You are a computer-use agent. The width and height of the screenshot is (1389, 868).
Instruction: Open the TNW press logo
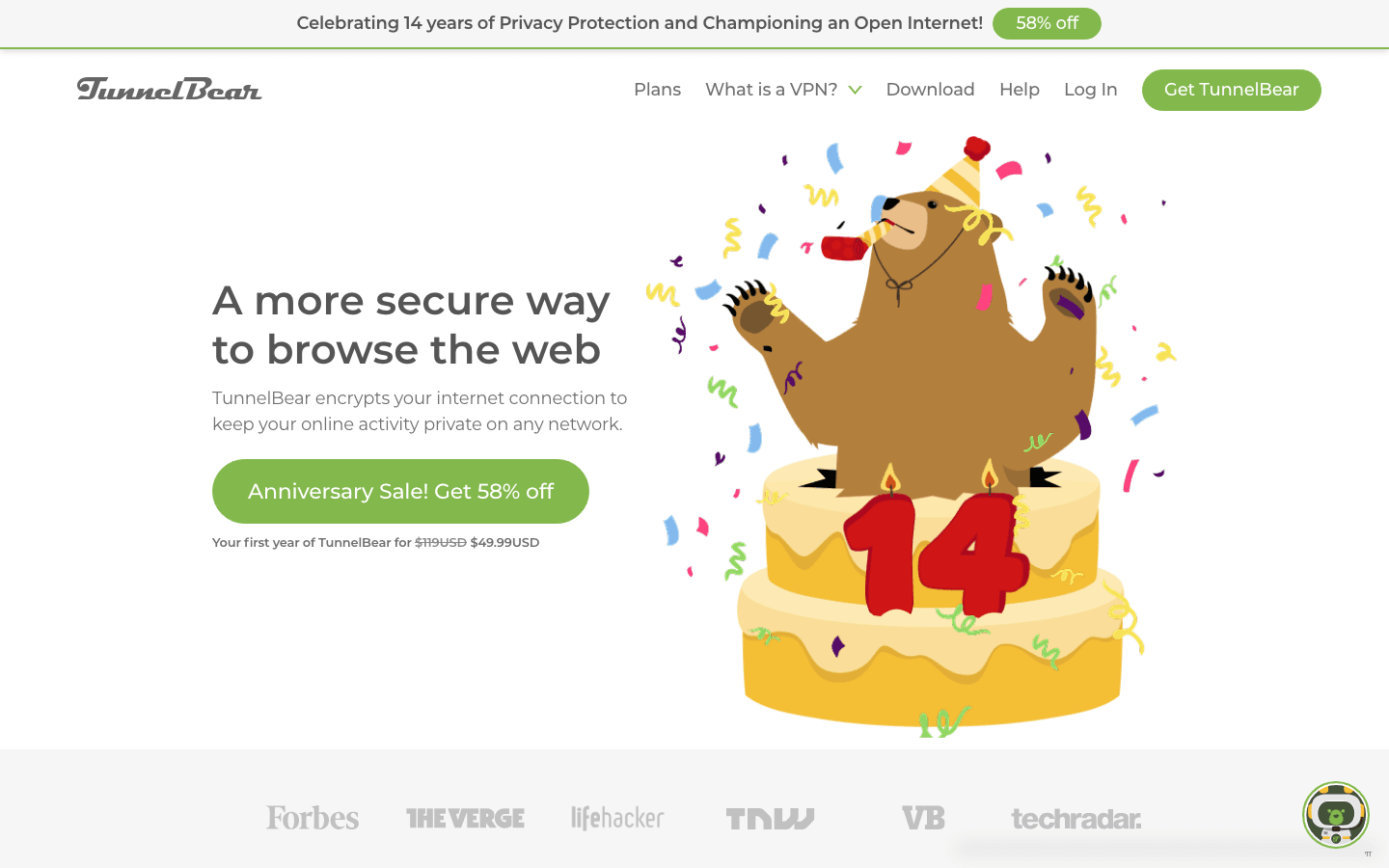[x=769, y=817]
